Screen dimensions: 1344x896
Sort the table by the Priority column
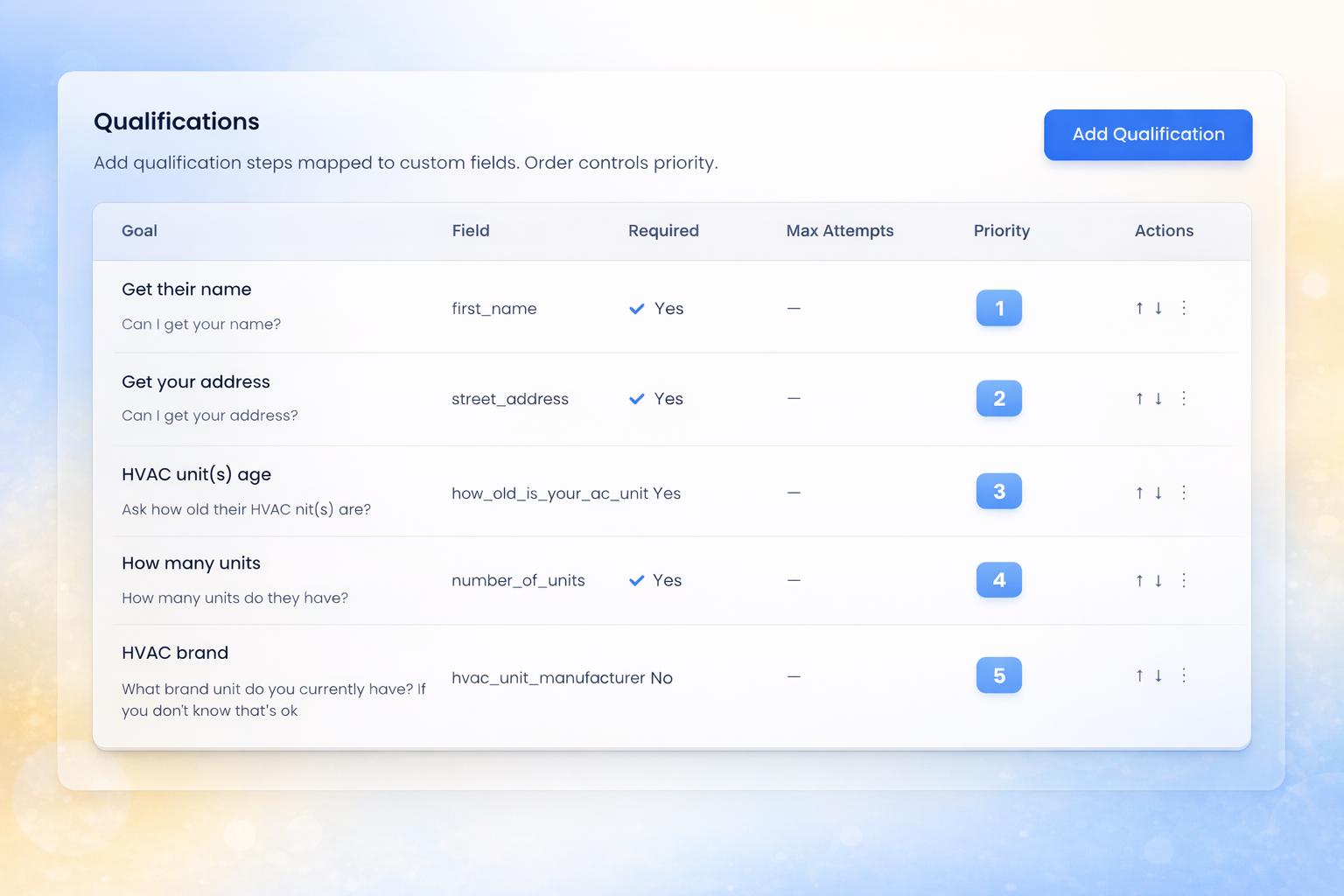[1001, 231]
